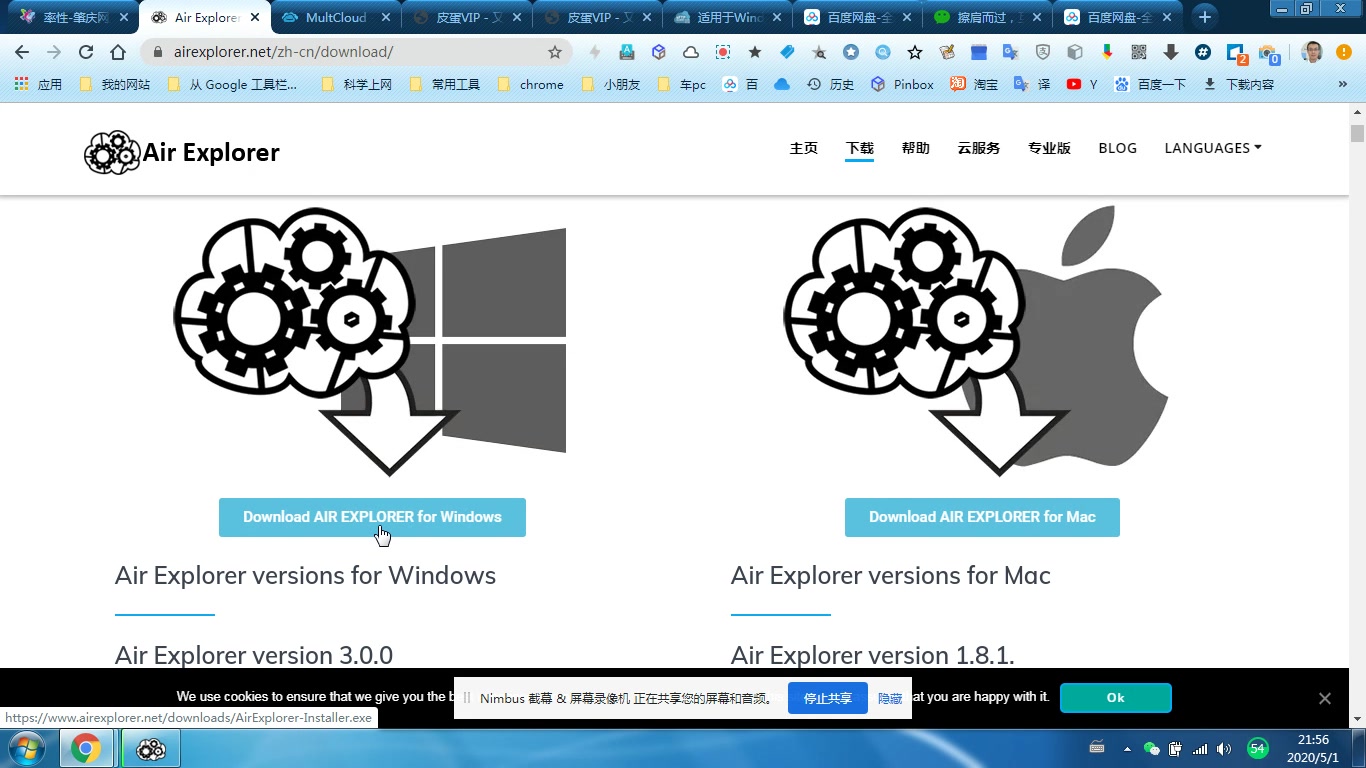Reload the current page

coord(86,52)
